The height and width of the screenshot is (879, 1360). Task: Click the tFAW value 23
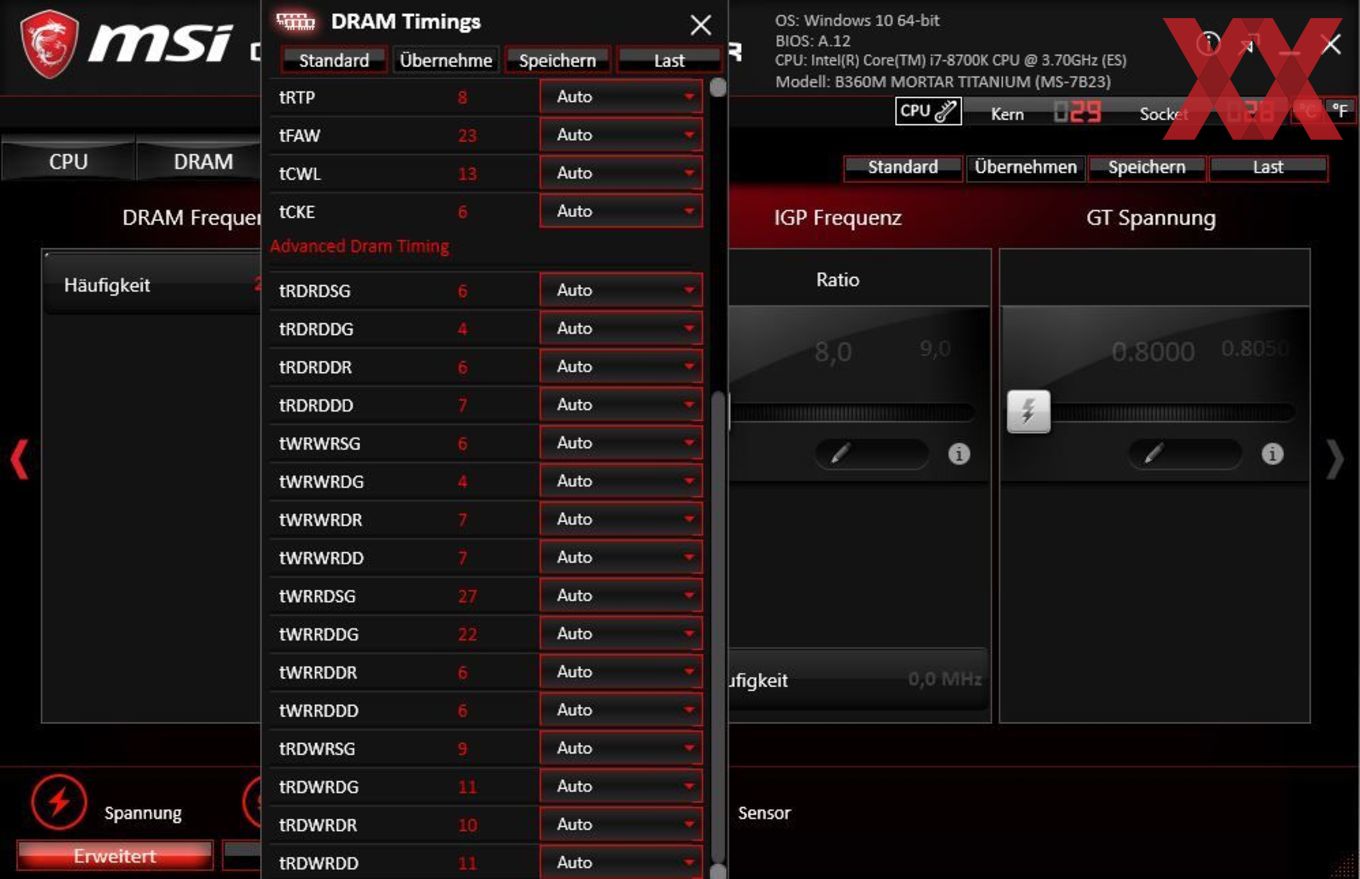tap(467, 135)
